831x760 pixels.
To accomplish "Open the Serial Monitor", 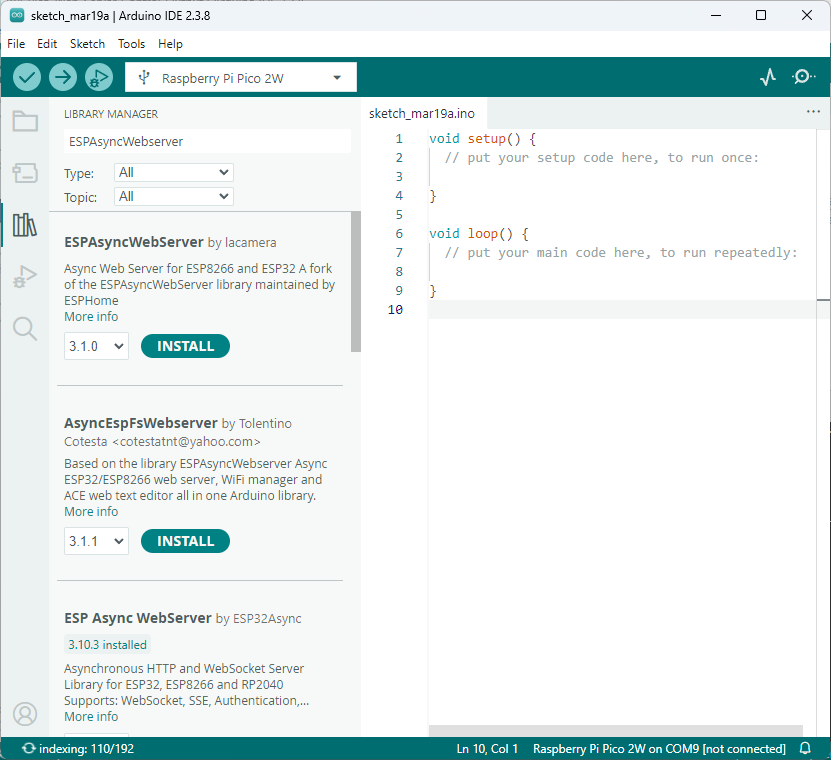I will pos(803,77).
